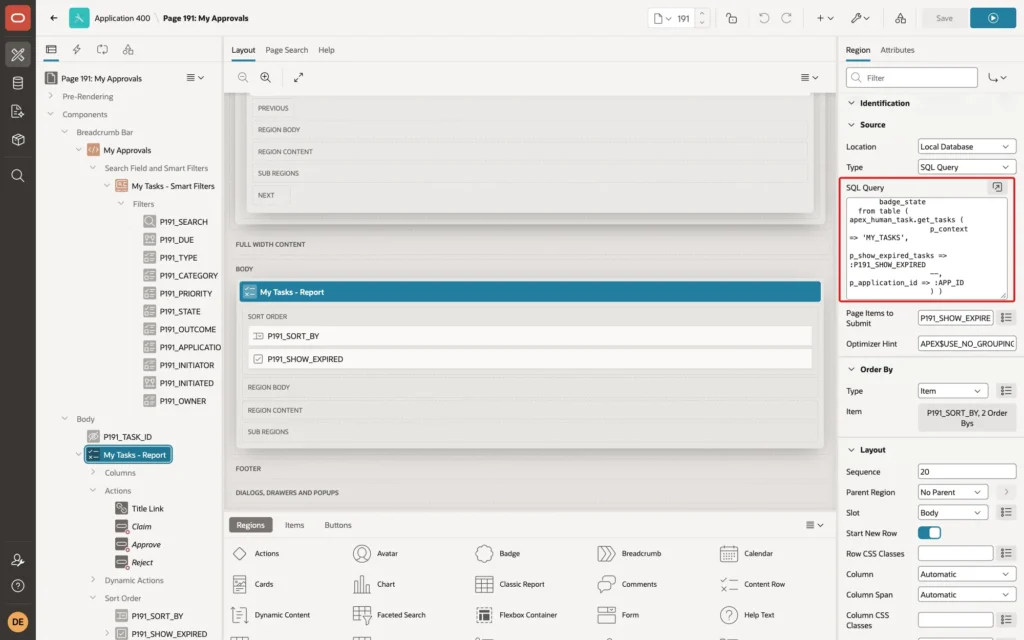
Task: Open the Column Span dropdown set to Automatic
Action: 967,595
